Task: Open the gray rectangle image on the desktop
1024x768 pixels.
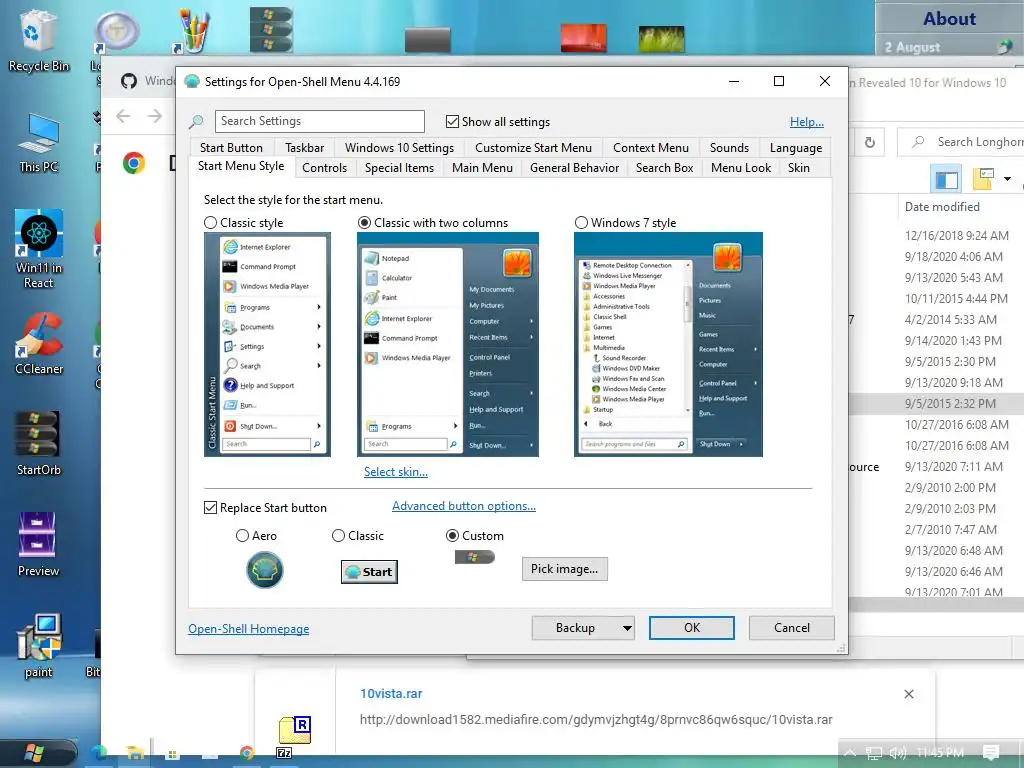Action: (427, 40)
